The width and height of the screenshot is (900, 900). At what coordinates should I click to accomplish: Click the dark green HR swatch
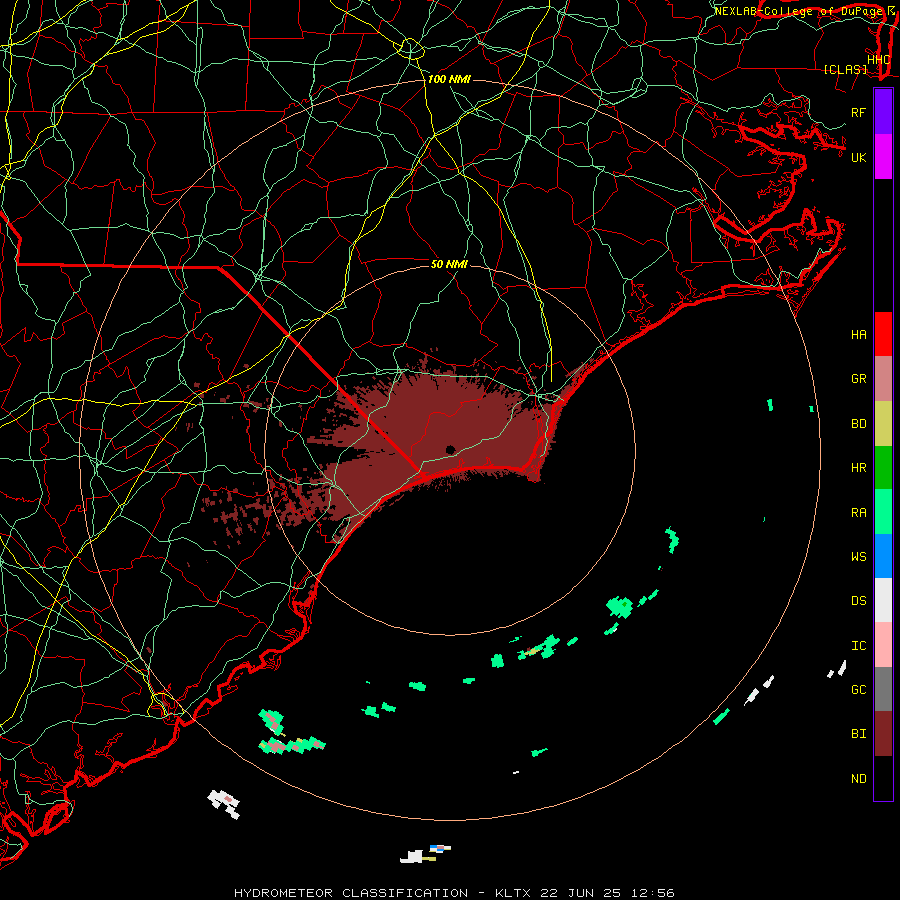click(x=883, y=467)
